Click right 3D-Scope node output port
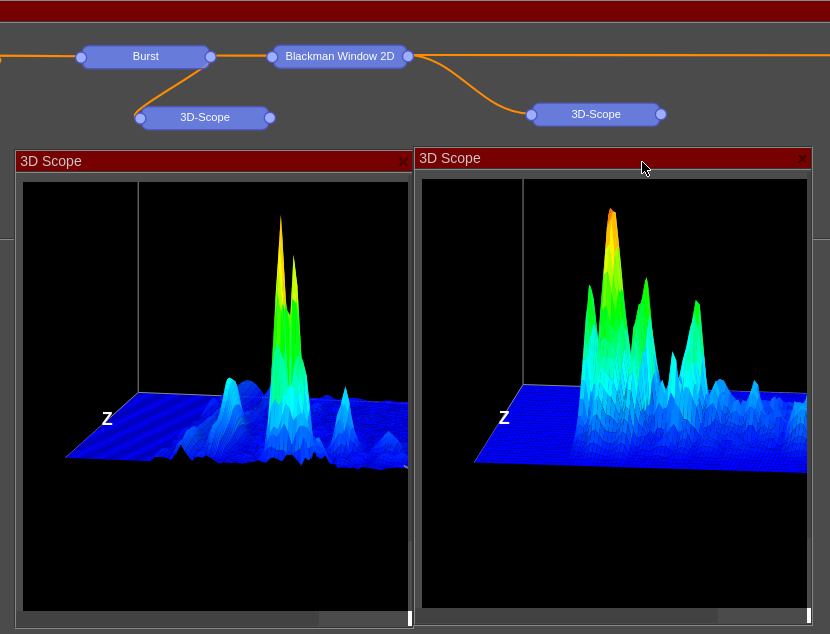The image size is (830, 634). (661, 115)
